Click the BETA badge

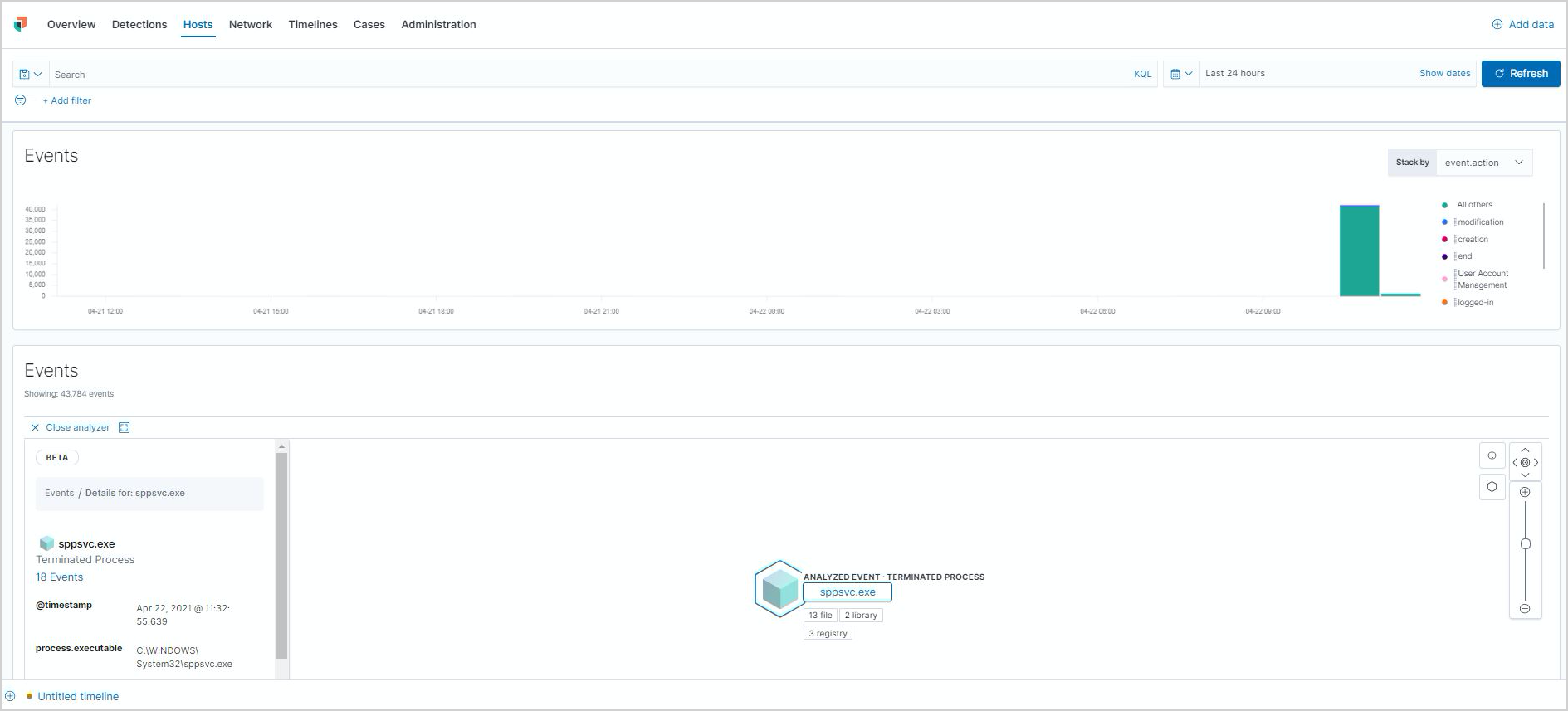[x=57, y=458]
